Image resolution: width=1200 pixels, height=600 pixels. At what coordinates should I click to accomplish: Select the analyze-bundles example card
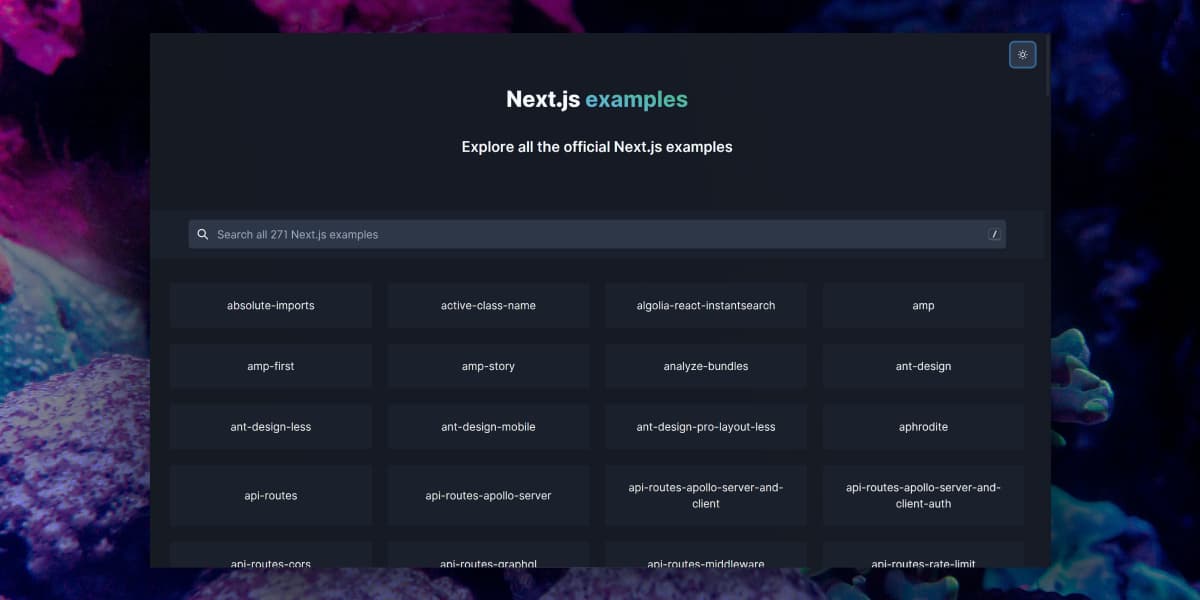(x=706, y=366)
